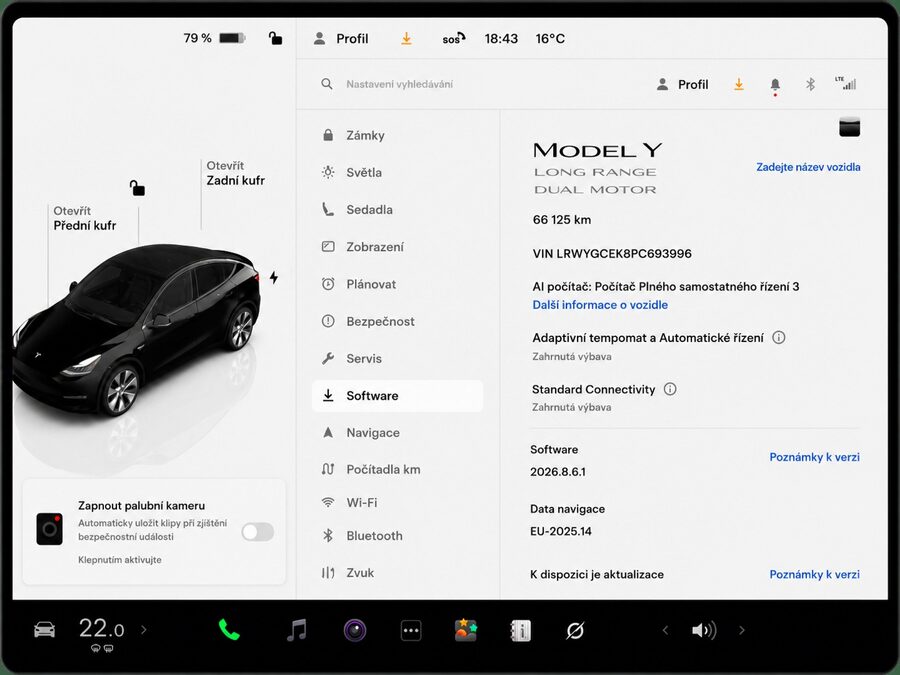Viewport: 900px width, 675px height.
Task: Open Navigace settings
Action: (x=397, y=433)
